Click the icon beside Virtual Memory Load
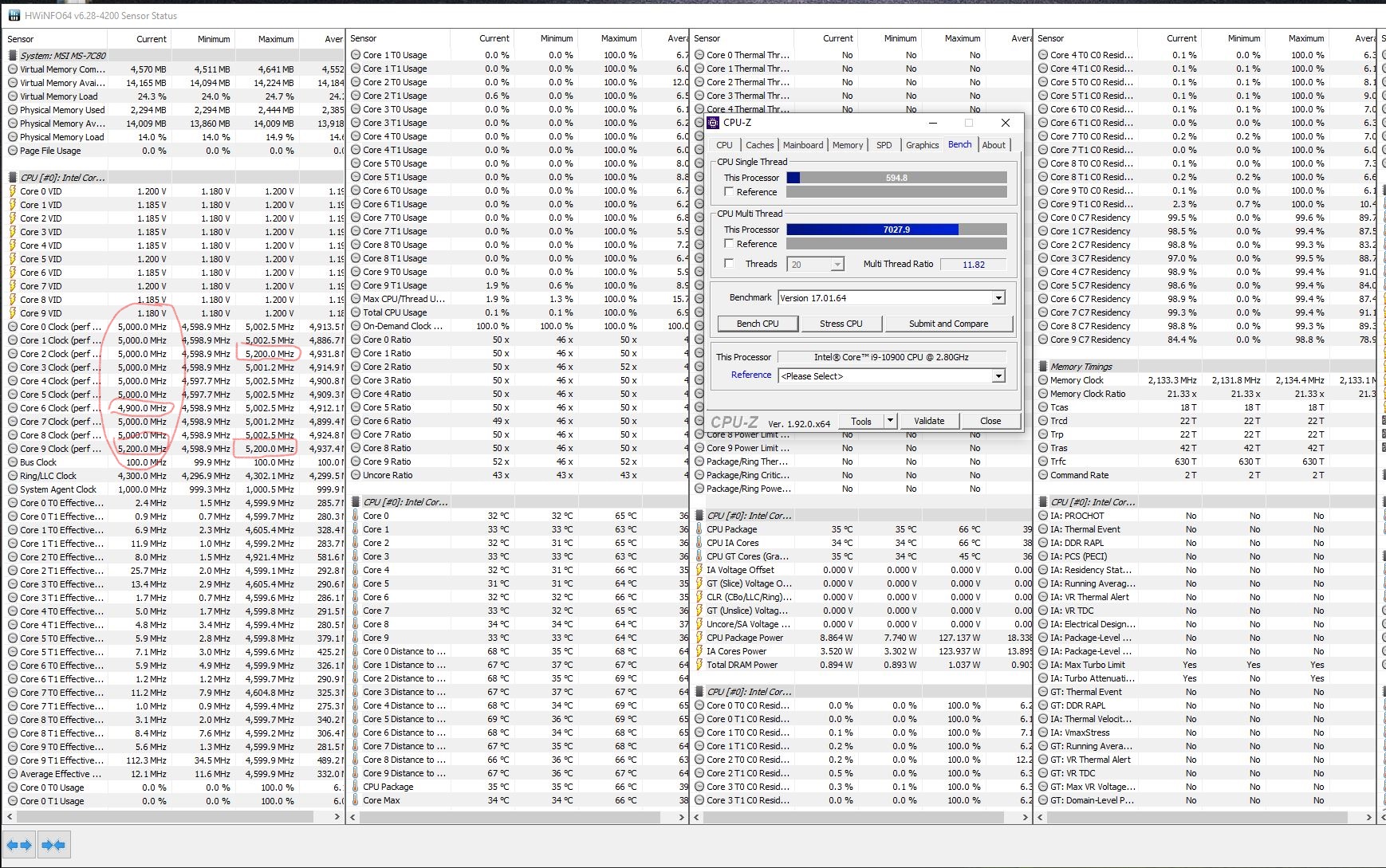1386x868 pixels. point(13,96)
